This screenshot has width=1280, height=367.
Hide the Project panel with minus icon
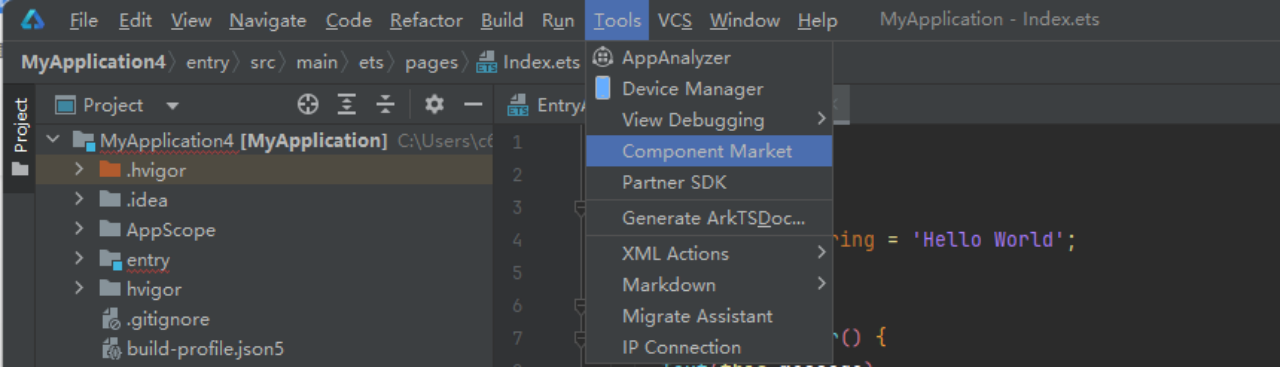(473, 105)
